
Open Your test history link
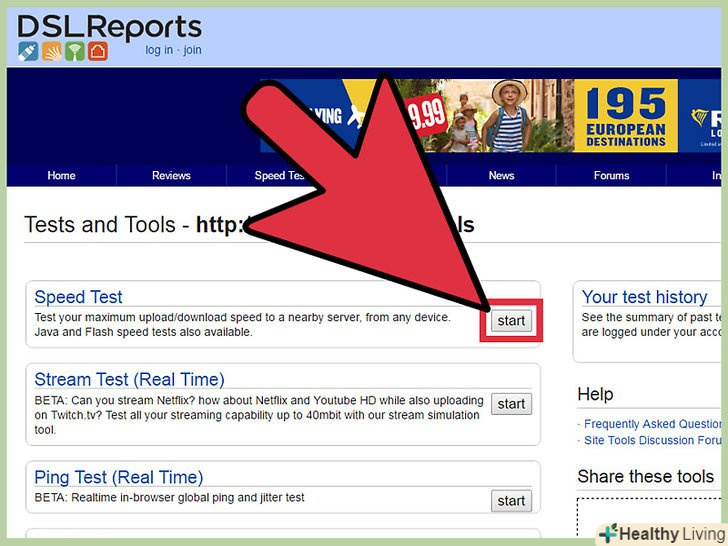(644, 297)
